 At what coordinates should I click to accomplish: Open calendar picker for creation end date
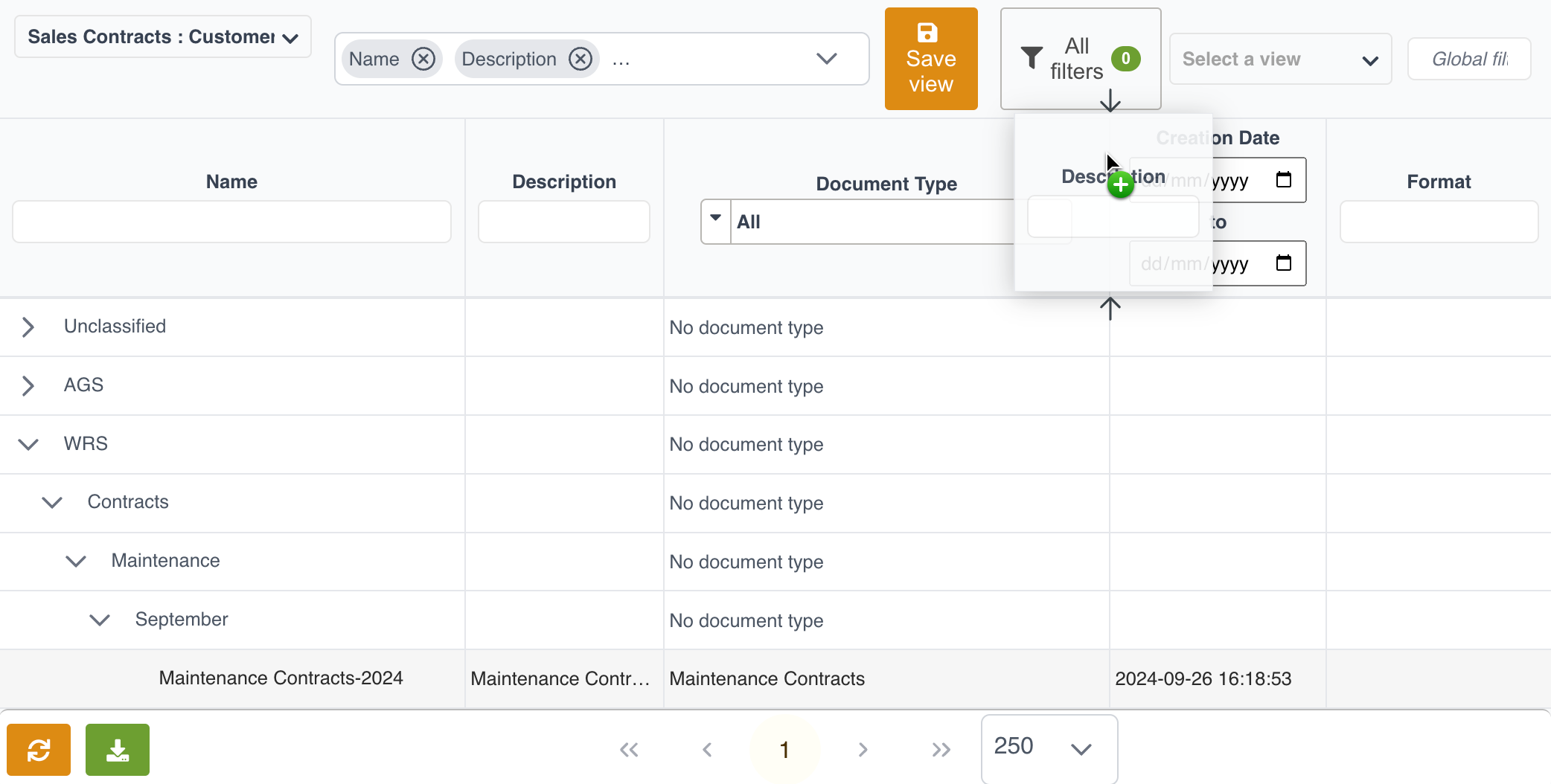(x=1284, y=263)
